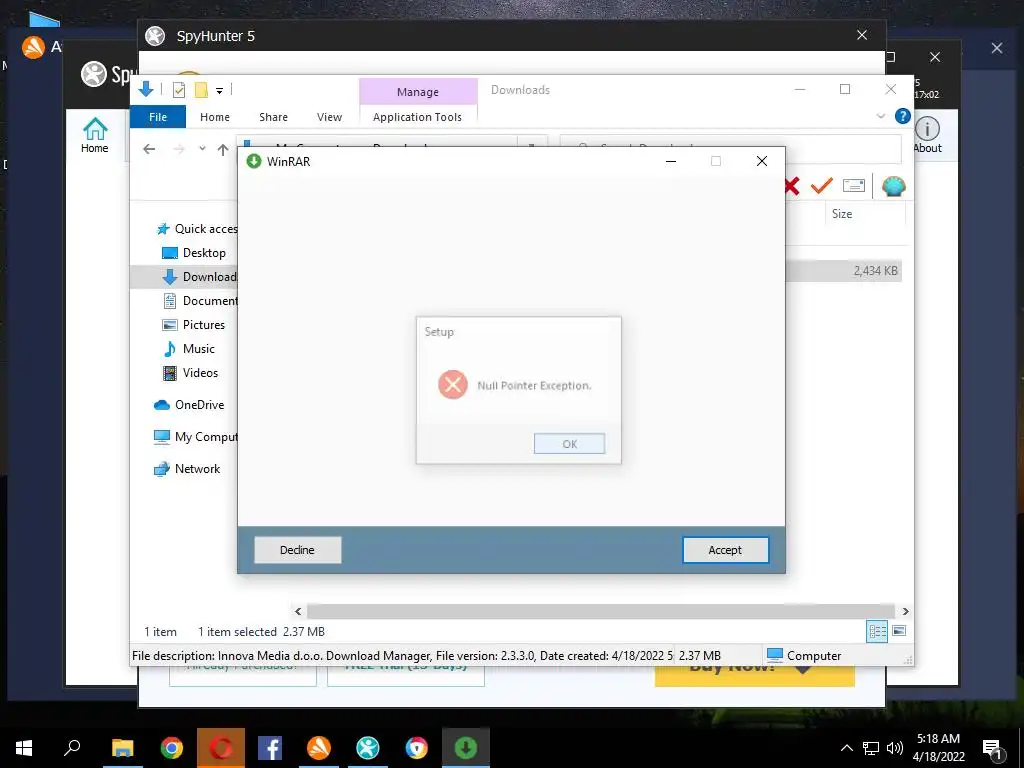This screenshot has height=768, width=1024.
Task: Select Videos in navigation pane
Action: [190, 373]
